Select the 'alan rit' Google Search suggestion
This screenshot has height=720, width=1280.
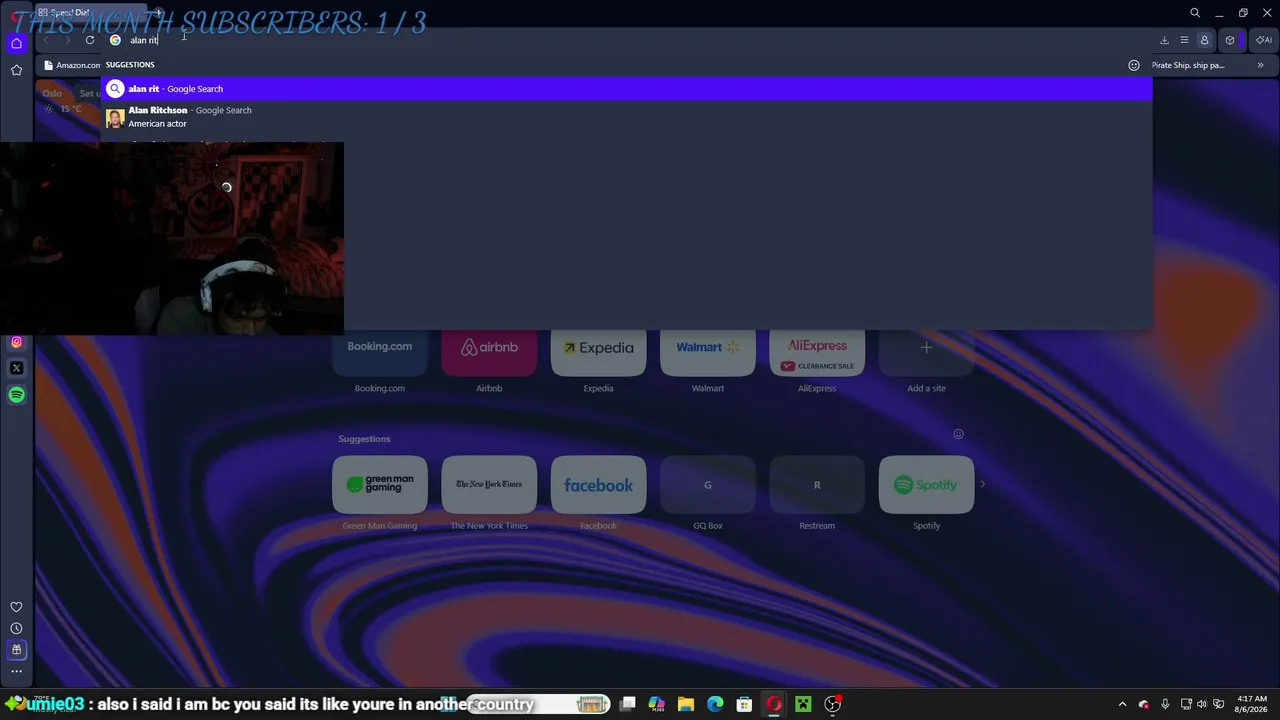[627, 89]
